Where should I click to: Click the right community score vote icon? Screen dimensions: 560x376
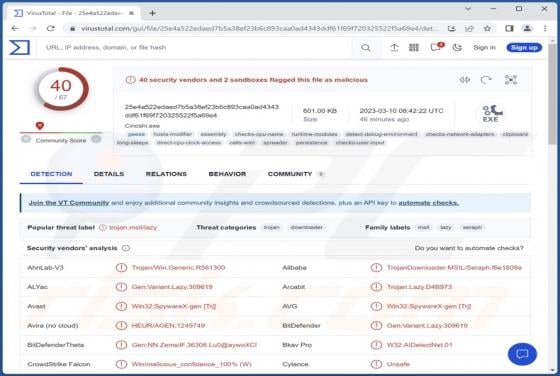pos(96,139)
